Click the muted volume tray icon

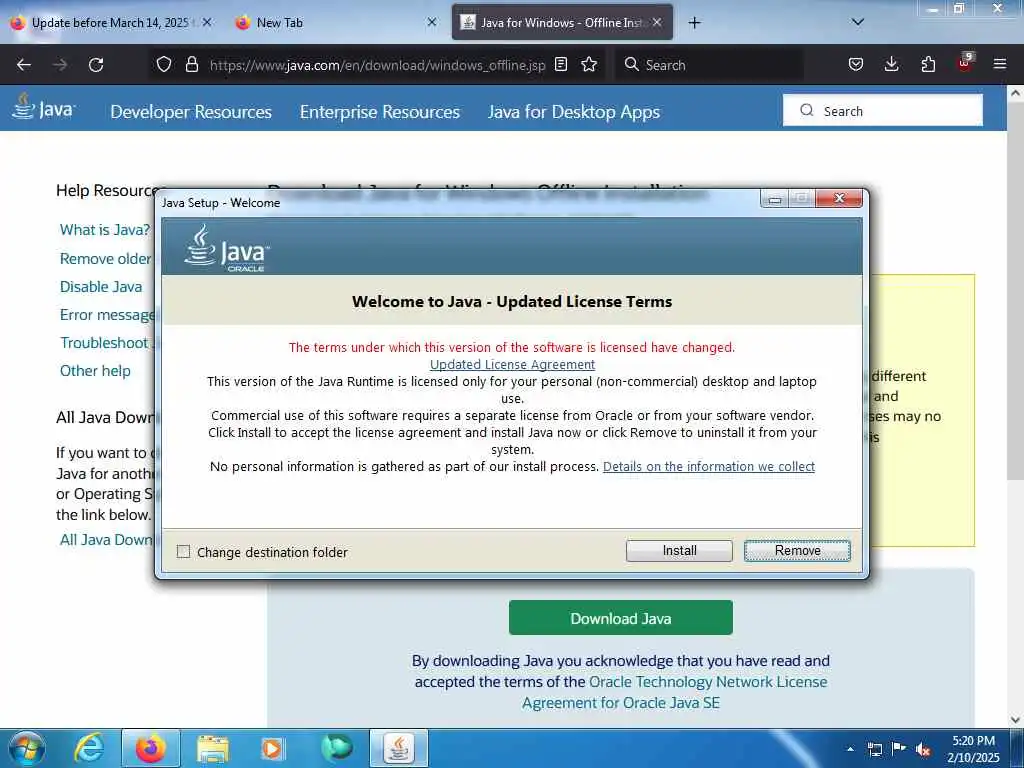[x=923, y=749]
